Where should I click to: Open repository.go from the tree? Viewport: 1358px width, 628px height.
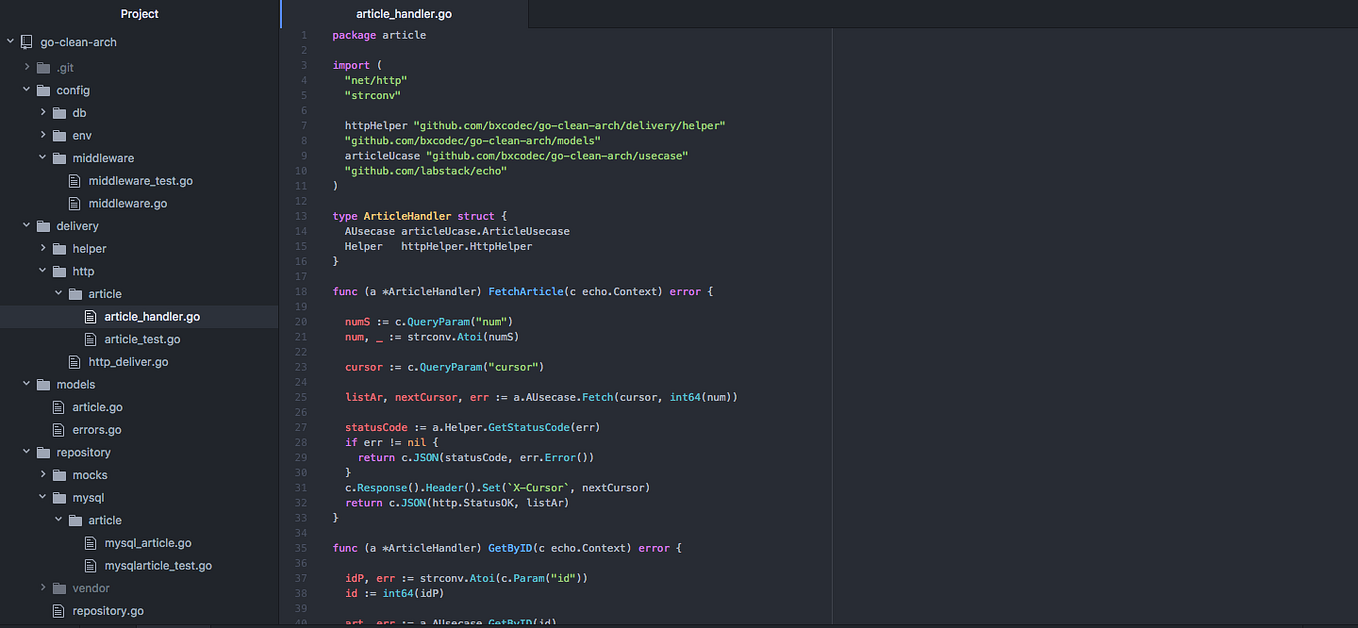108,611
